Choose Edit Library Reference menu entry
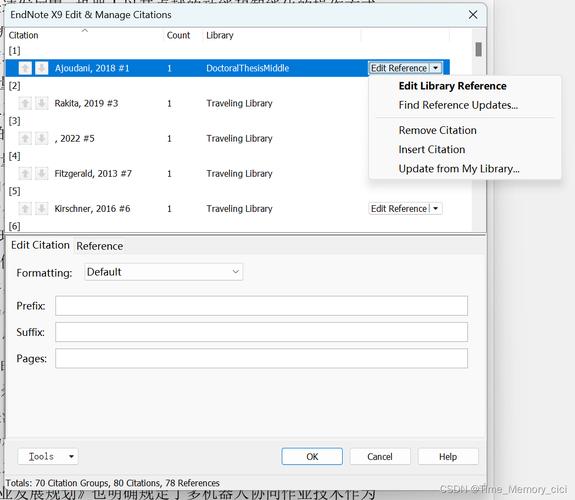This screenshot has height=500, width=575. coord(453,86)
